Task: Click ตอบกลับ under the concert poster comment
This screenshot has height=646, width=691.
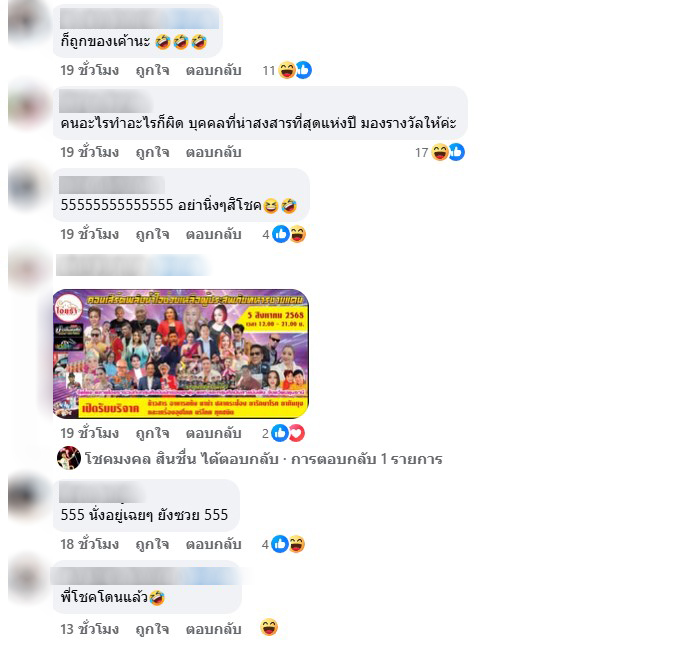Action: (x=213, y=434)
